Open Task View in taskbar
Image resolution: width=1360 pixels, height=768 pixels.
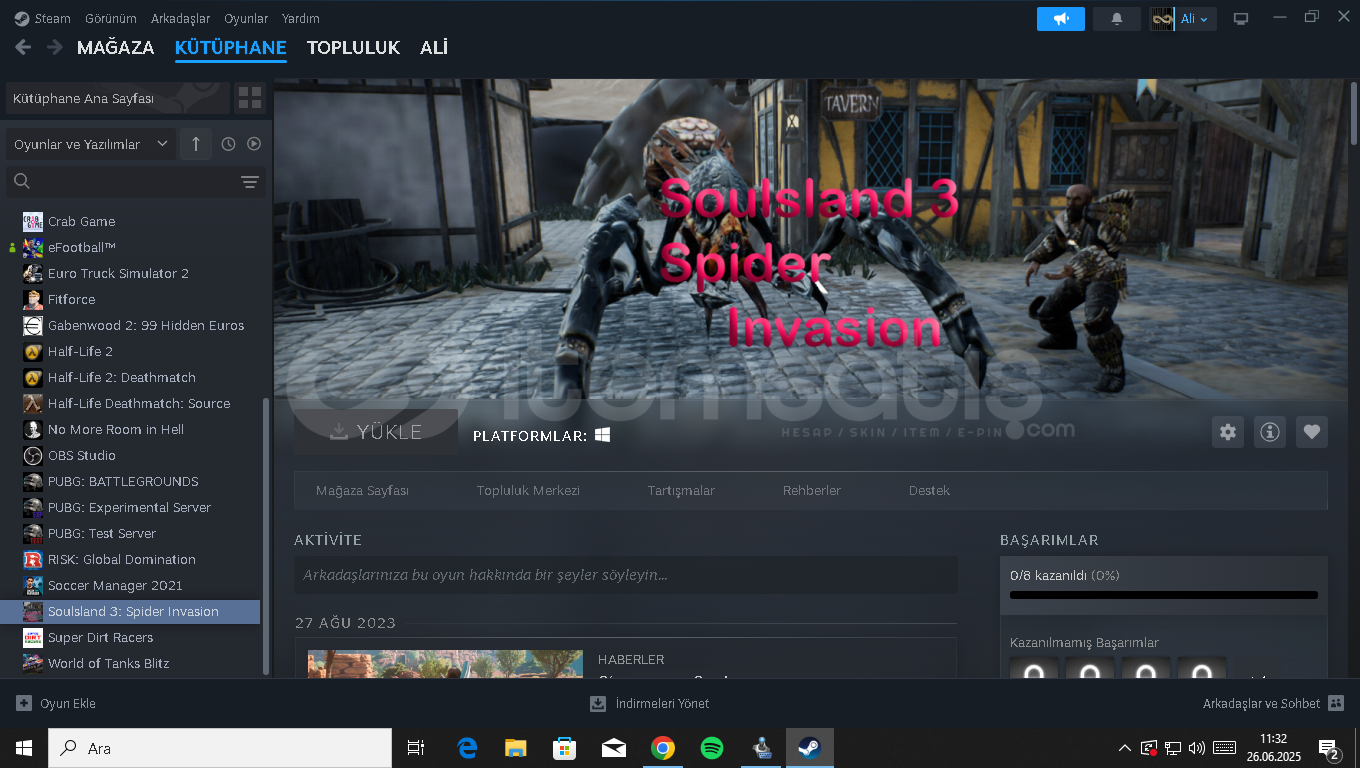click(416, 748)
